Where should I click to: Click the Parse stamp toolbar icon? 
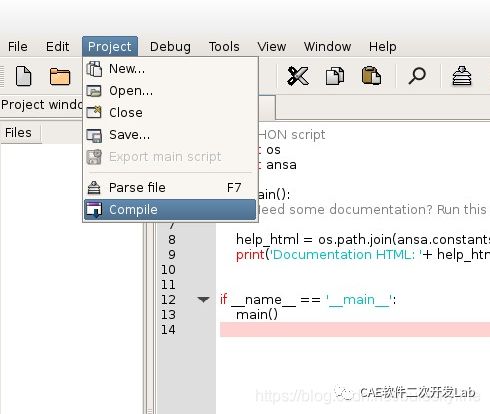(x=462, y=76)
